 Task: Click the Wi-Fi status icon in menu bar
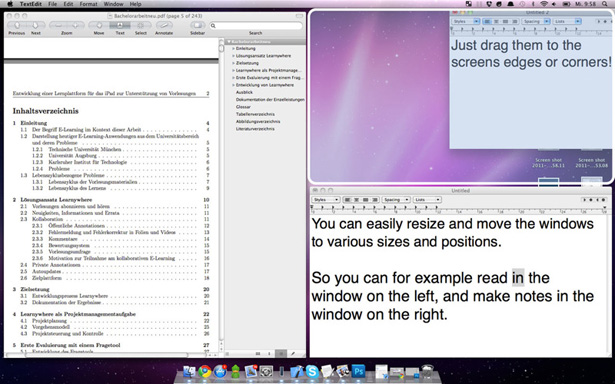pyautogui.click(x=544, y=4)
